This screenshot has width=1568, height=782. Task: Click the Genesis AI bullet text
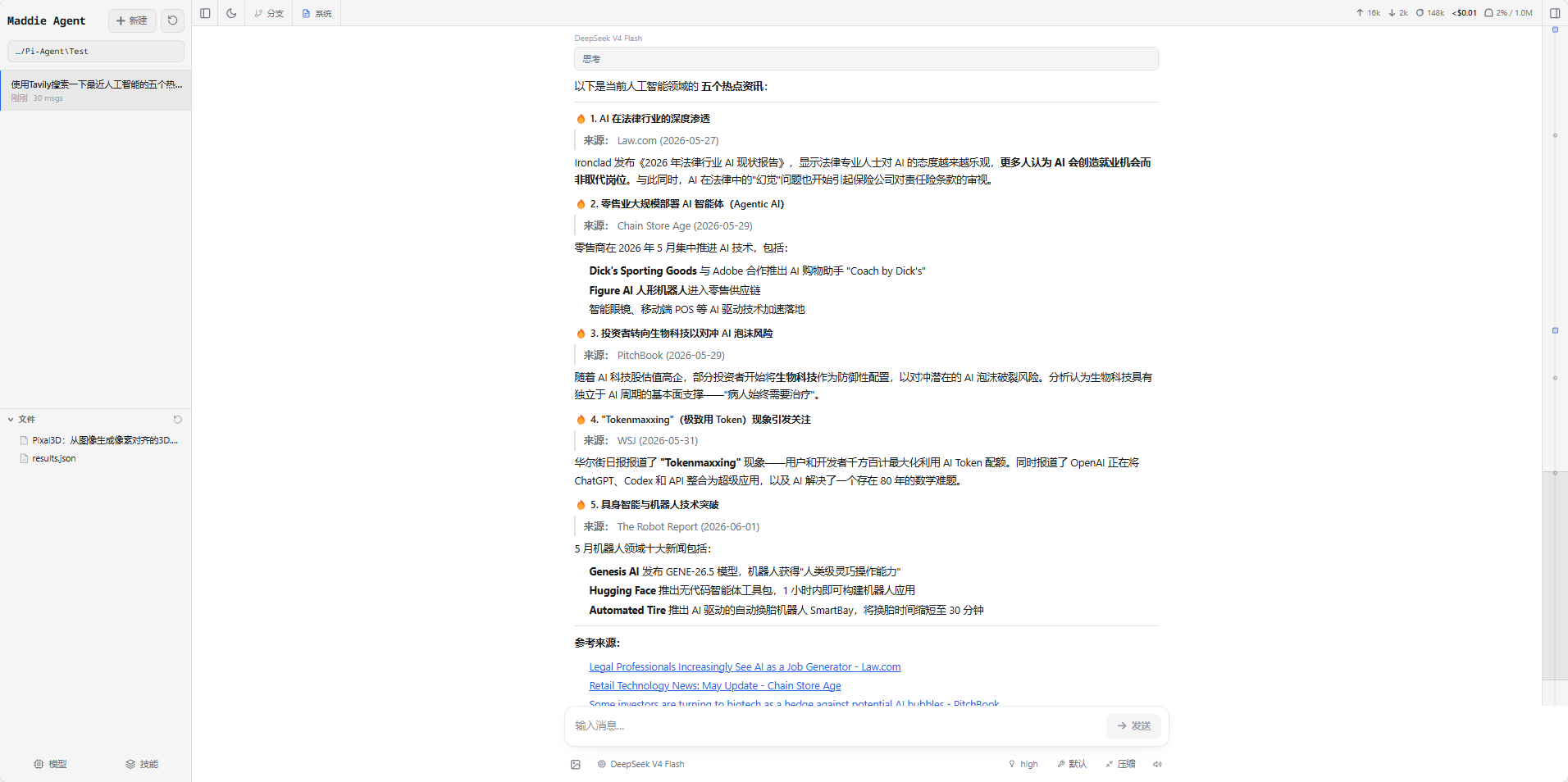pyautogui.click(x=745, y=572)
